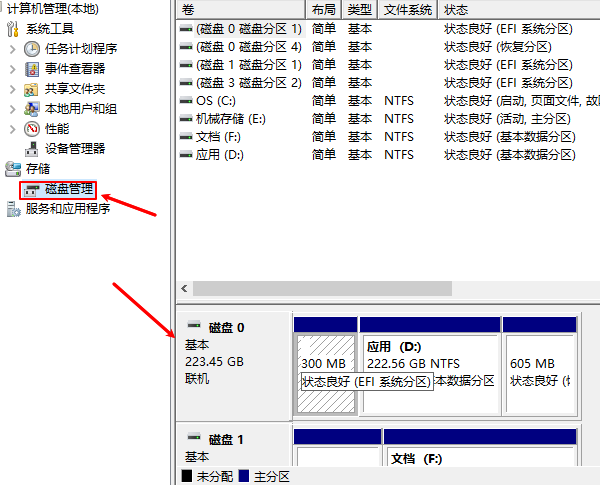Select the 文档 (F:) partition block on 磁盘 1

(481, 455)
